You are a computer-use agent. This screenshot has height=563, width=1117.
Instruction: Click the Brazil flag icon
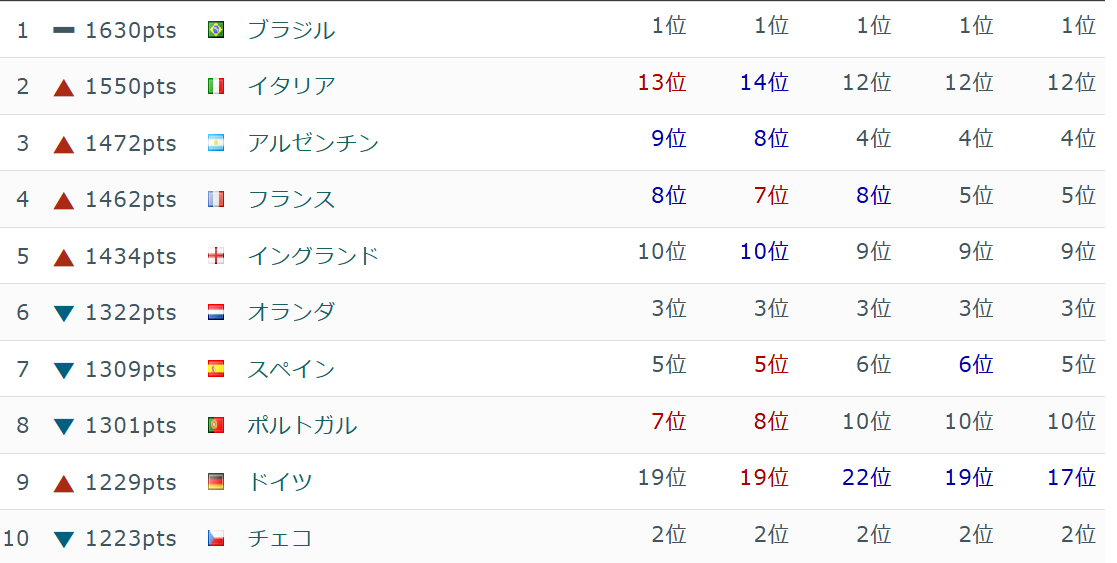tap(215, 30)
